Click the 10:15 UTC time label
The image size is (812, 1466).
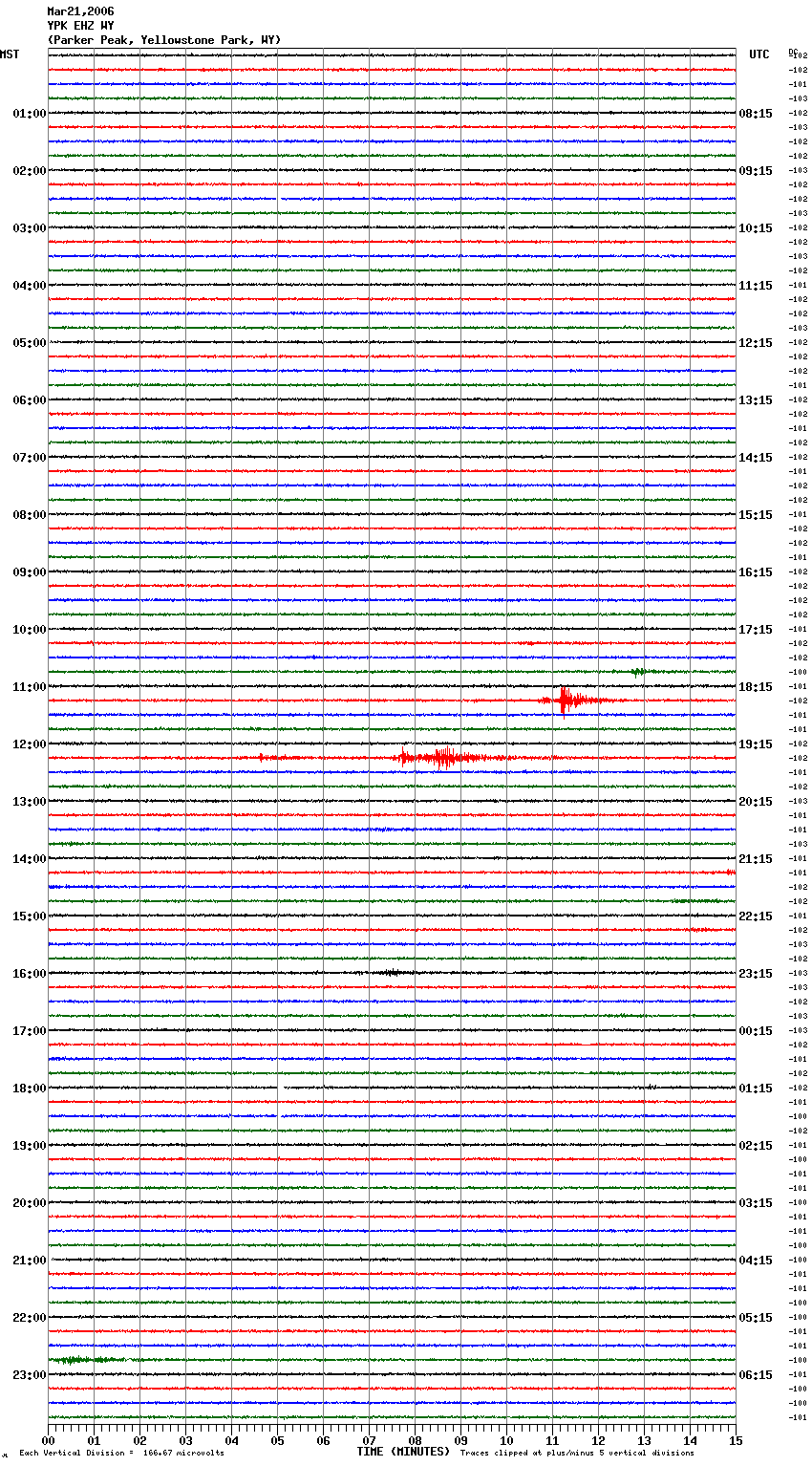(756, 228)
